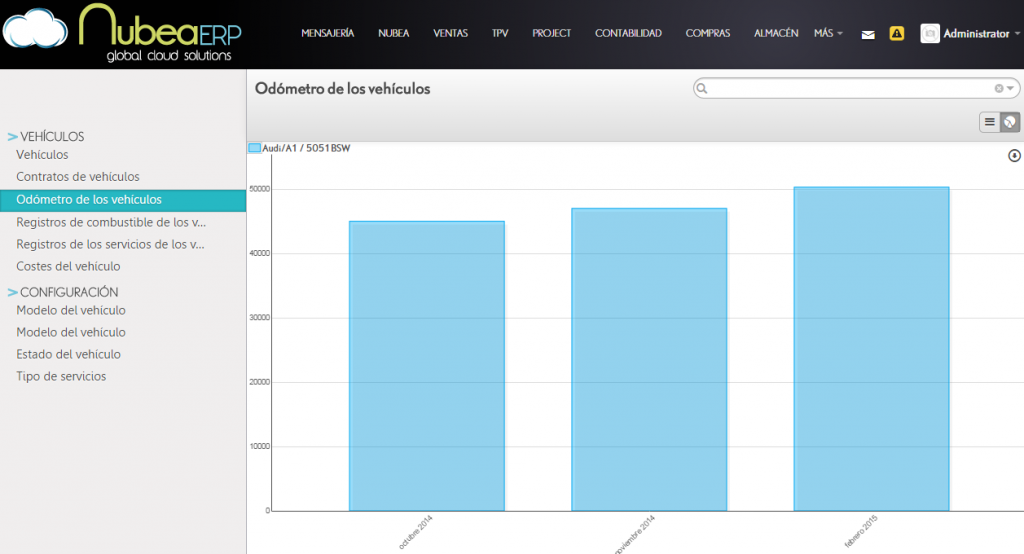
Task: Click the Odómetro de los vehículos page title
Action: click(x=343, y=89)
